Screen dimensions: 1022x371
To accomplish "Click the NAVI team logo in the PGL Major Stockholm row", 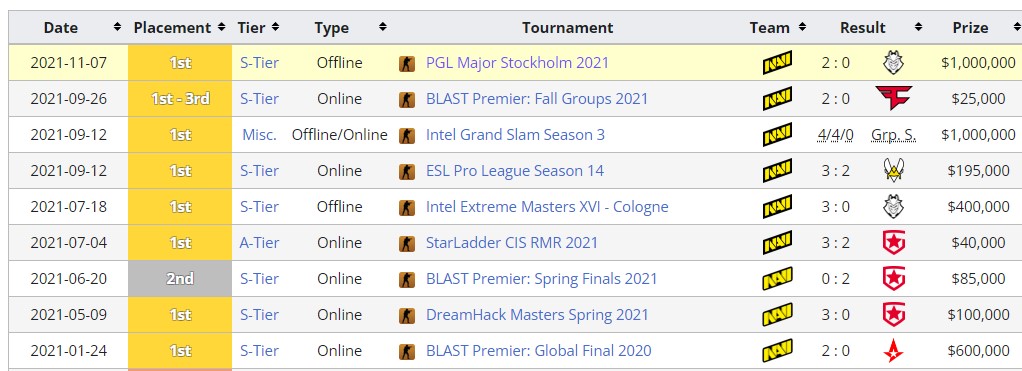I will [778, 63].
